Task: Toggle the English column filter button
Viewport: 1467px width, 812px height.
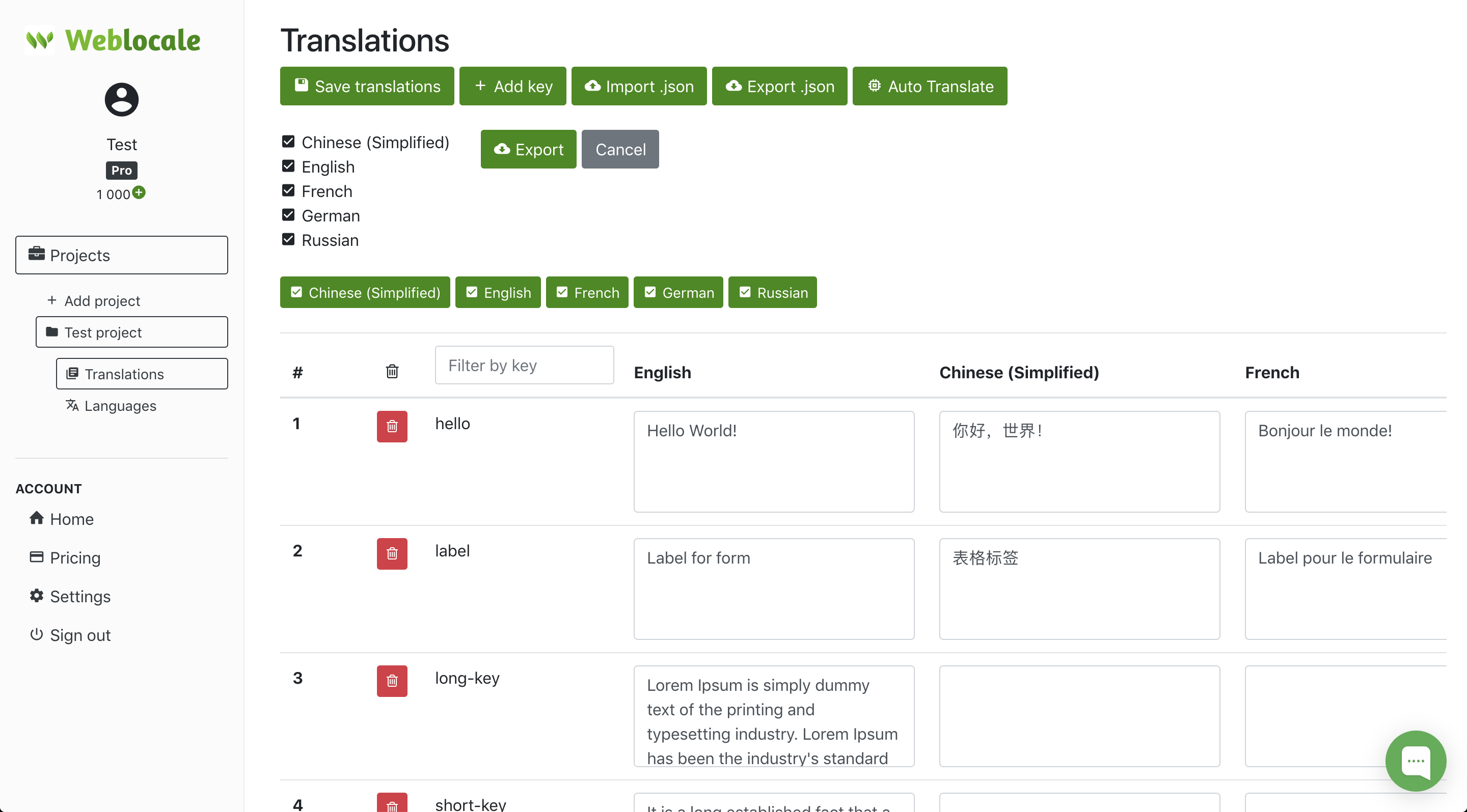Action: pos(497,293)
